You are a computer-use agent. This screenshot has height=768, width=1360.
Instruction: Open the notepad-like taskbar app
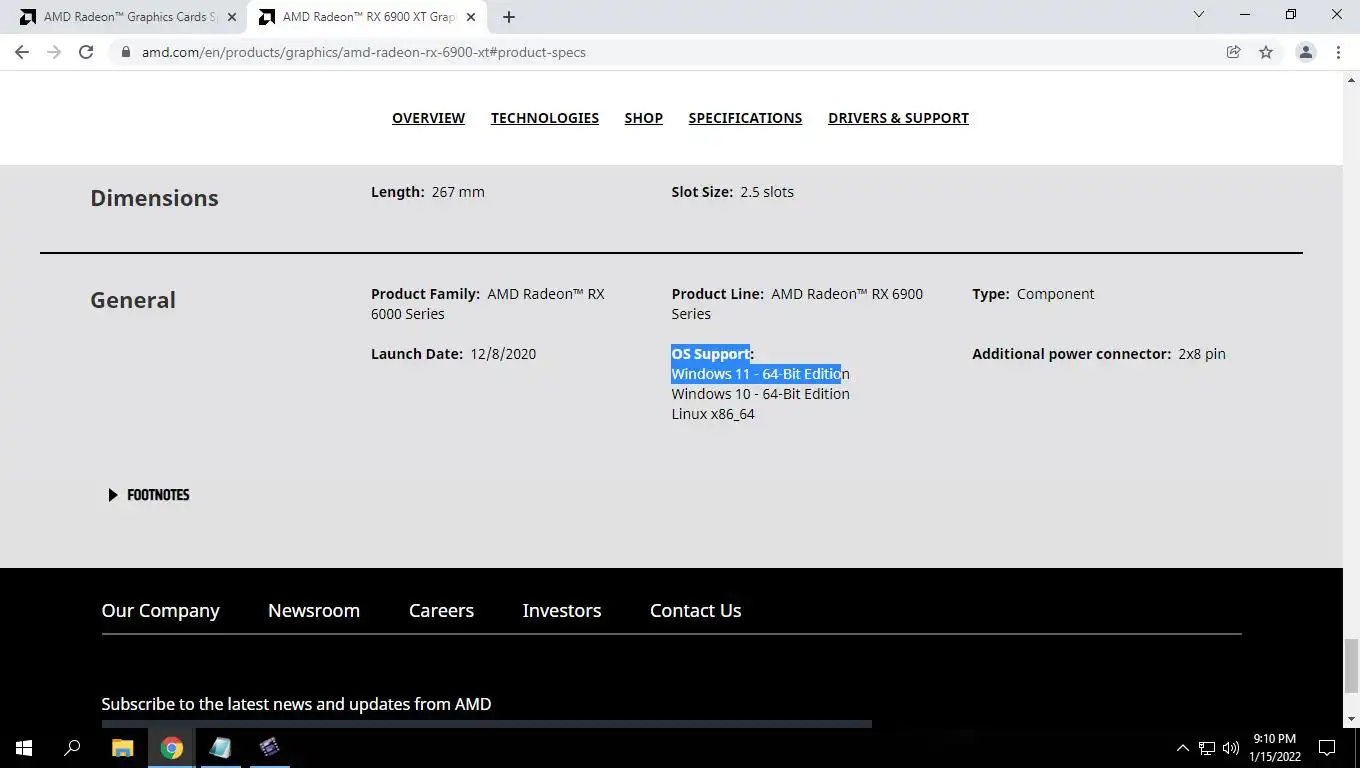point(220,747)
